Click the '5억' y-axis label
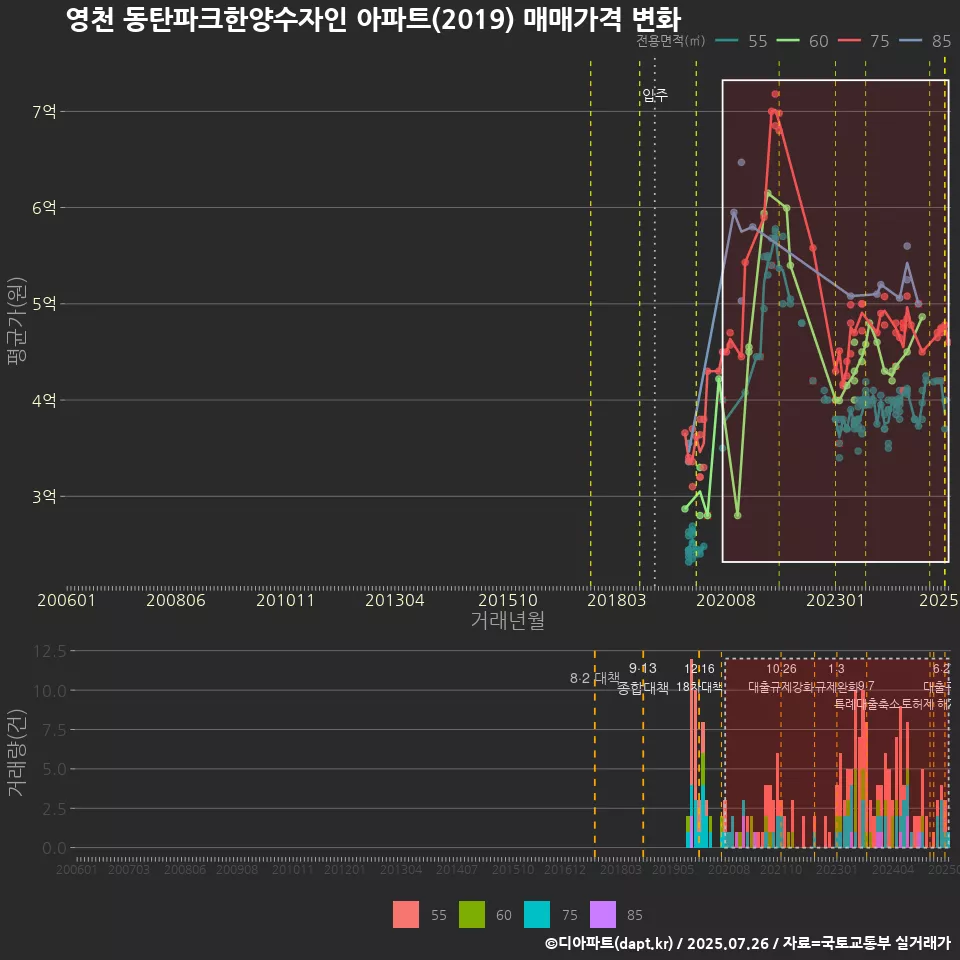Screen dimensions: 960x960 click(x=44, y=304)
